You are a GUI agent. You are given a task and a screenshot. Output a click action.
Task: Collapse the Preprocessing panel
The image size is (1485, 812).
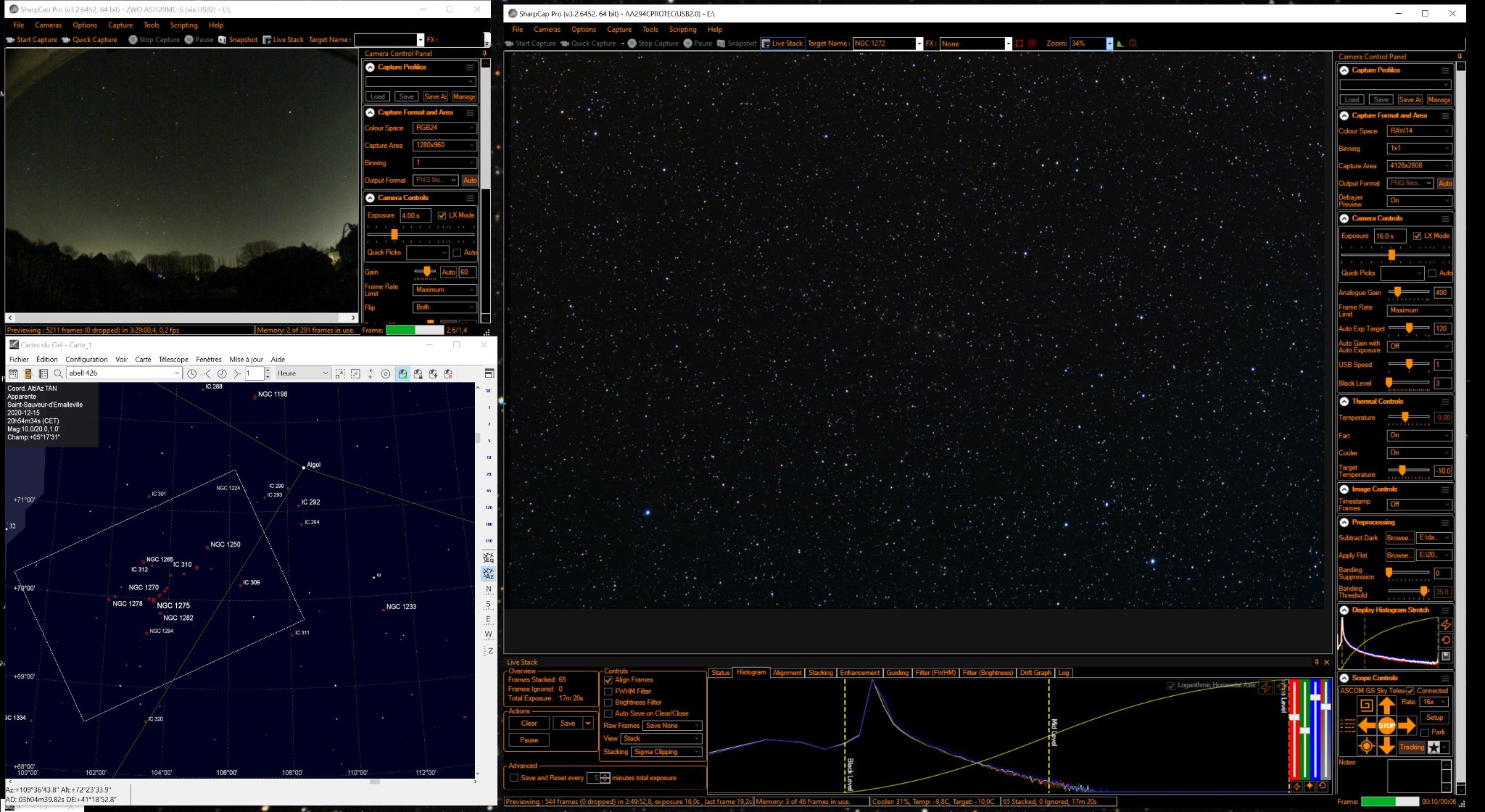click(x=1344, y=523)
